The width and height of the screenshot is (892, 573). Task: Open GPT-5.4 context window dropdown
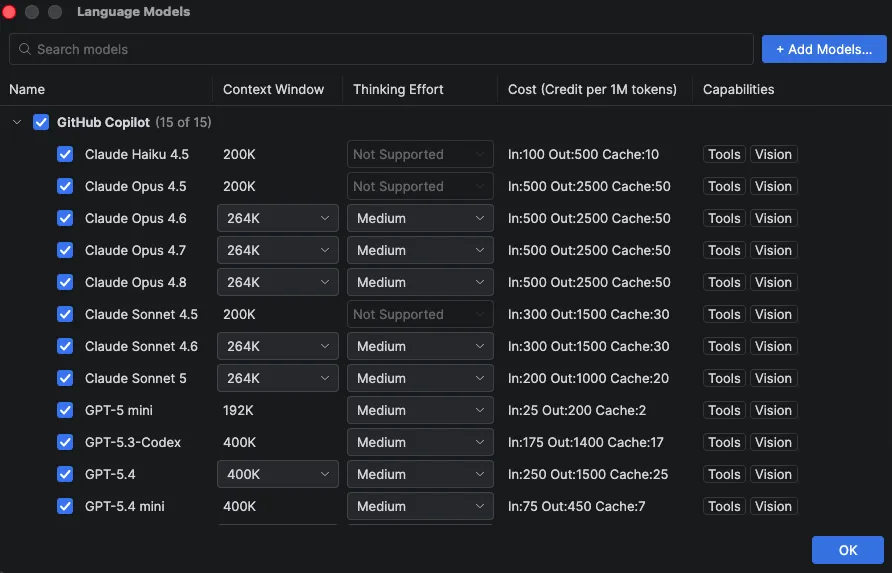tap(278, 474)
